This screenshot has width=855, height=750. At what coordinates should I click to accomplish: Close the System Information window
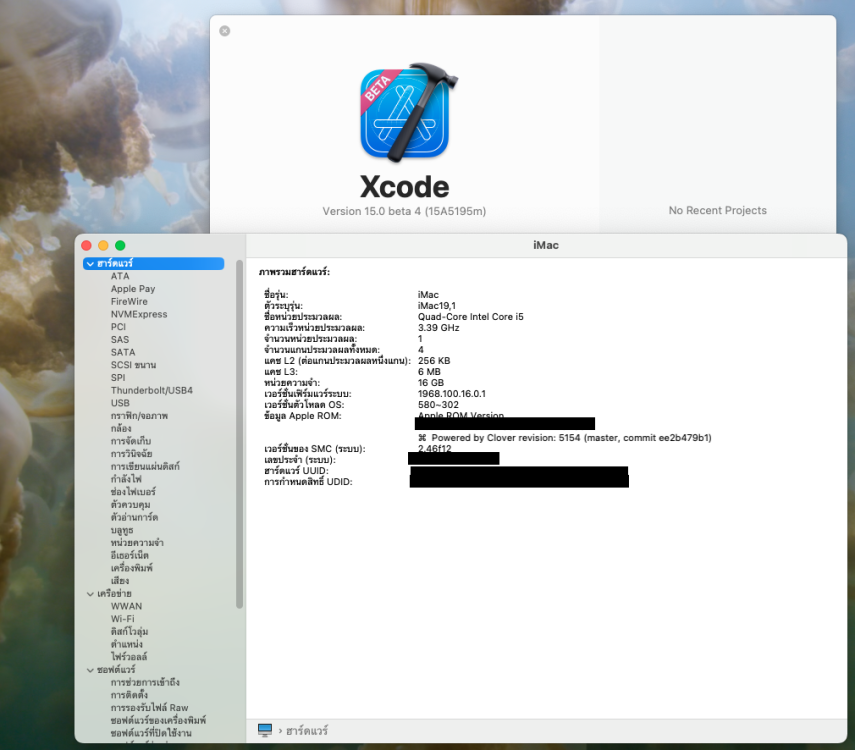click(86, 245)
